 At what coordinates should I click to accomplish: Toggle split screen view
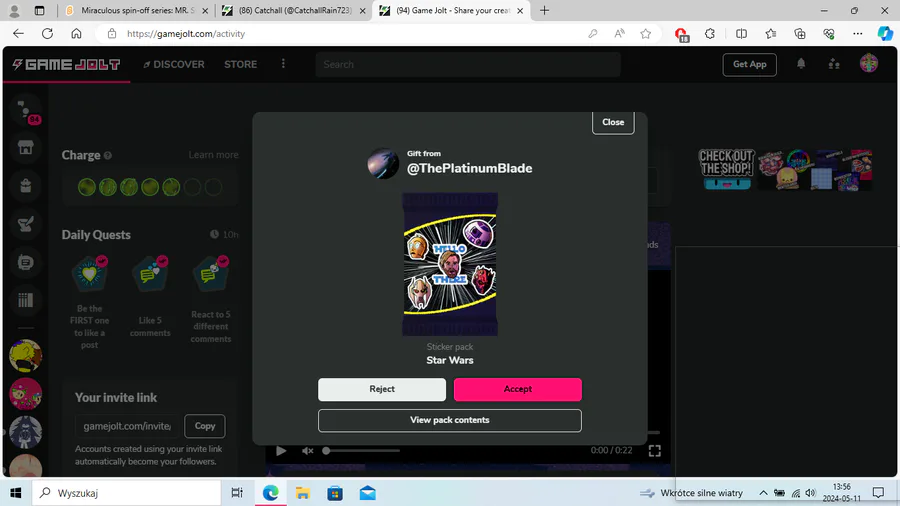pos(741,34)
